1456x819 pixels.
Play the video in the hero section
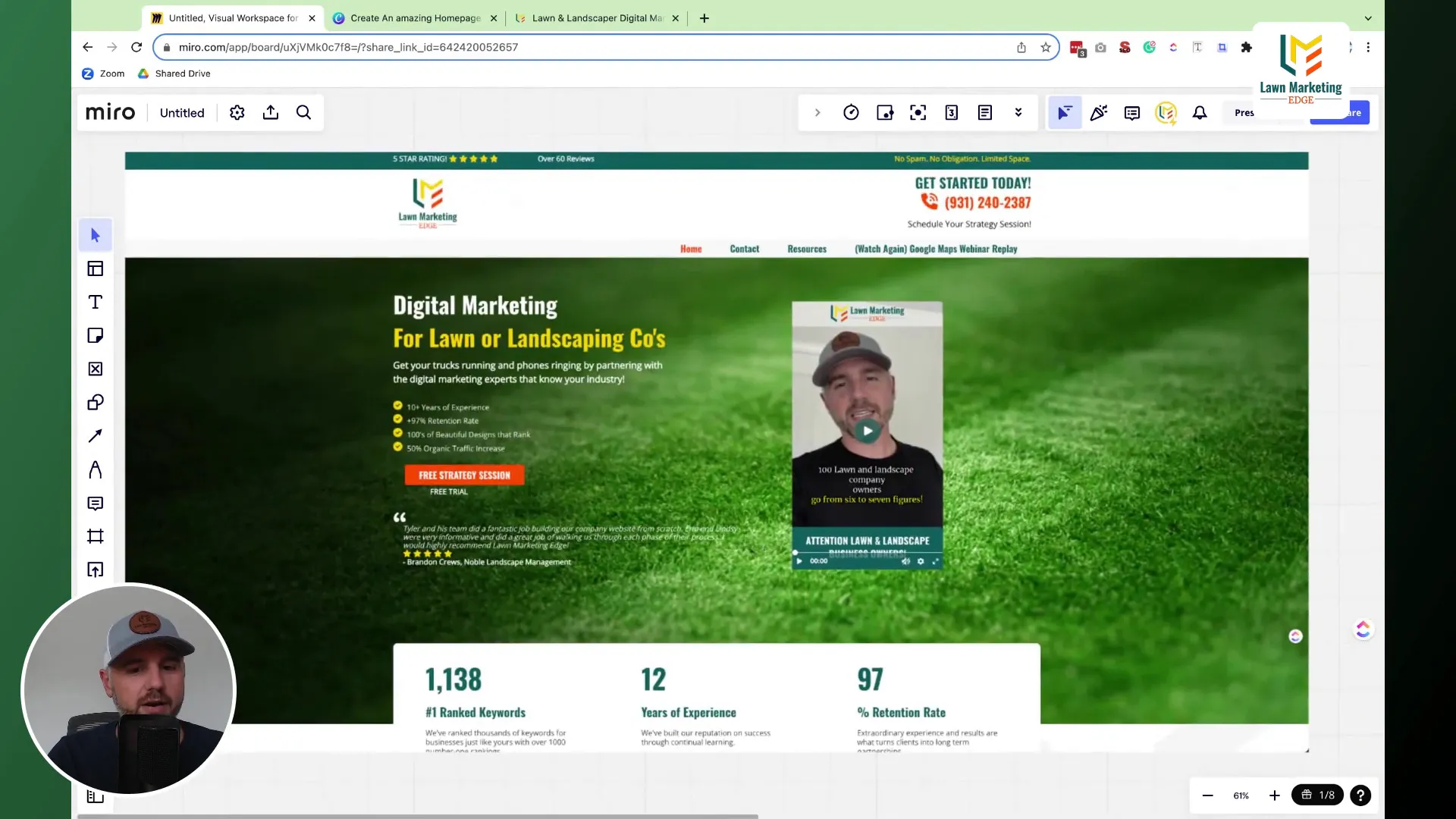(x=867, y=431)
